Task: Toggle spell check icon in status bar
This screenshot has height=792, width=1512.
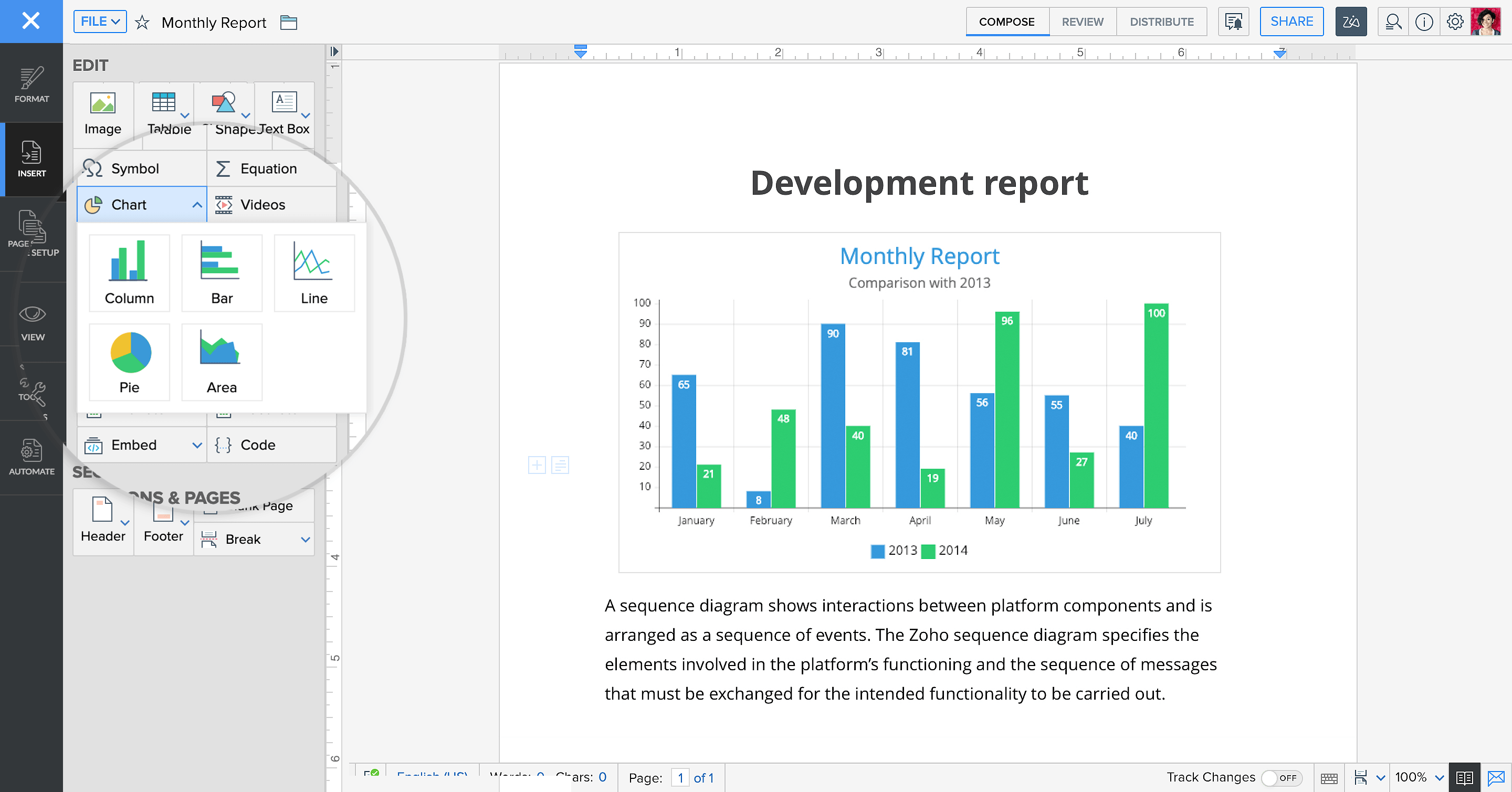Action: click(x=371, y=774)
